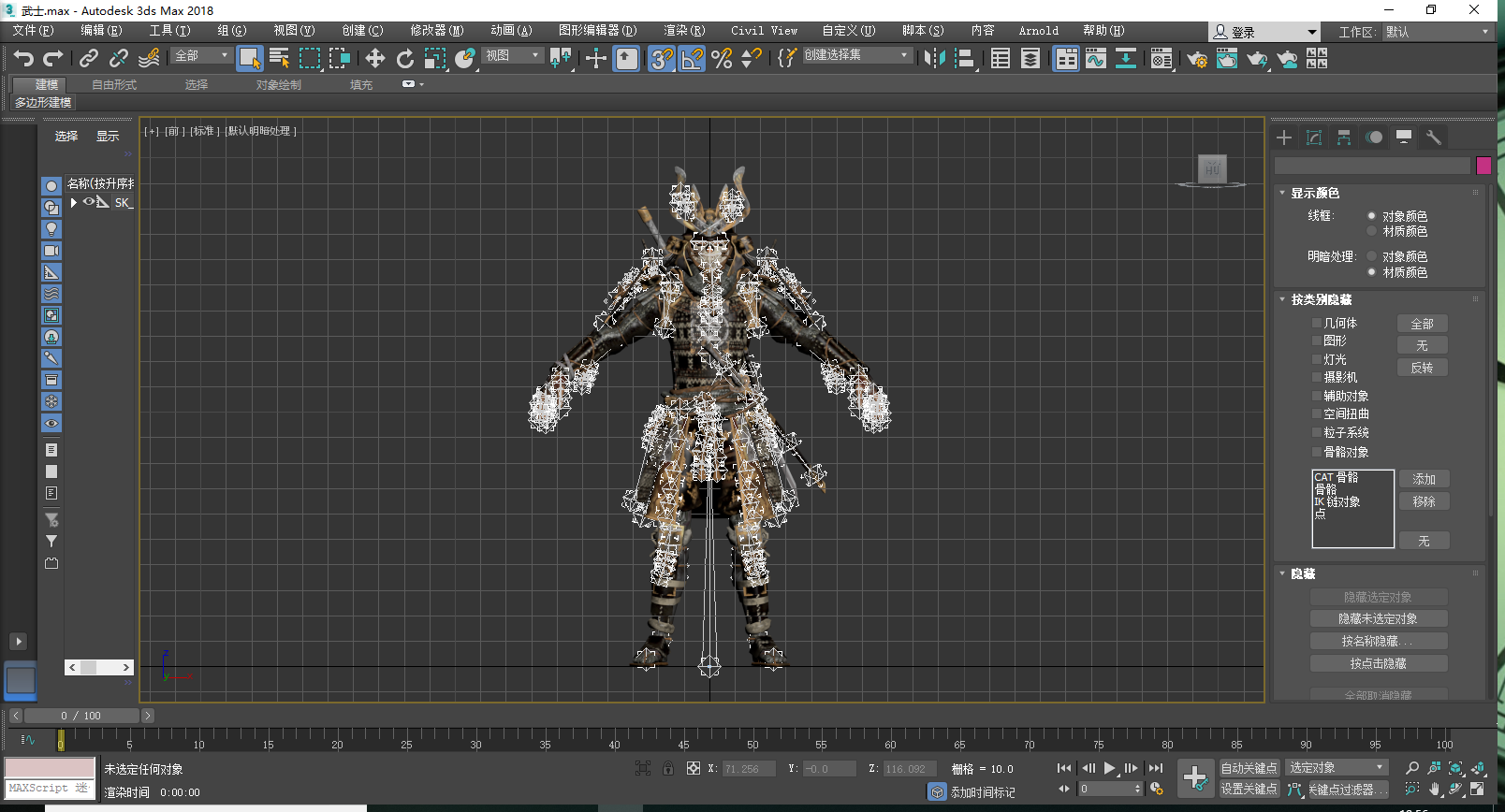Open the 创建选择集 dropdown

click(904, 55)
